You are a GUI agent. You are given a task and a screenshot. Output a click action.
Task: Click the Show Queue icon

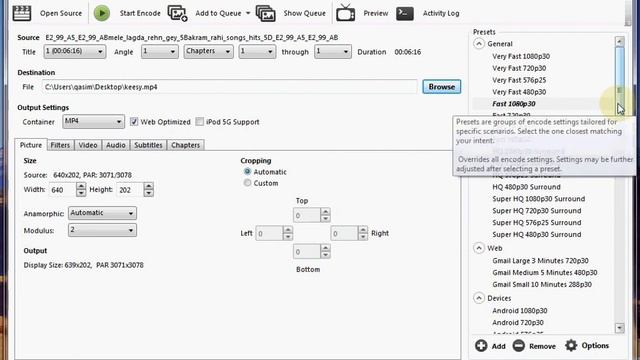pos(266,13)
